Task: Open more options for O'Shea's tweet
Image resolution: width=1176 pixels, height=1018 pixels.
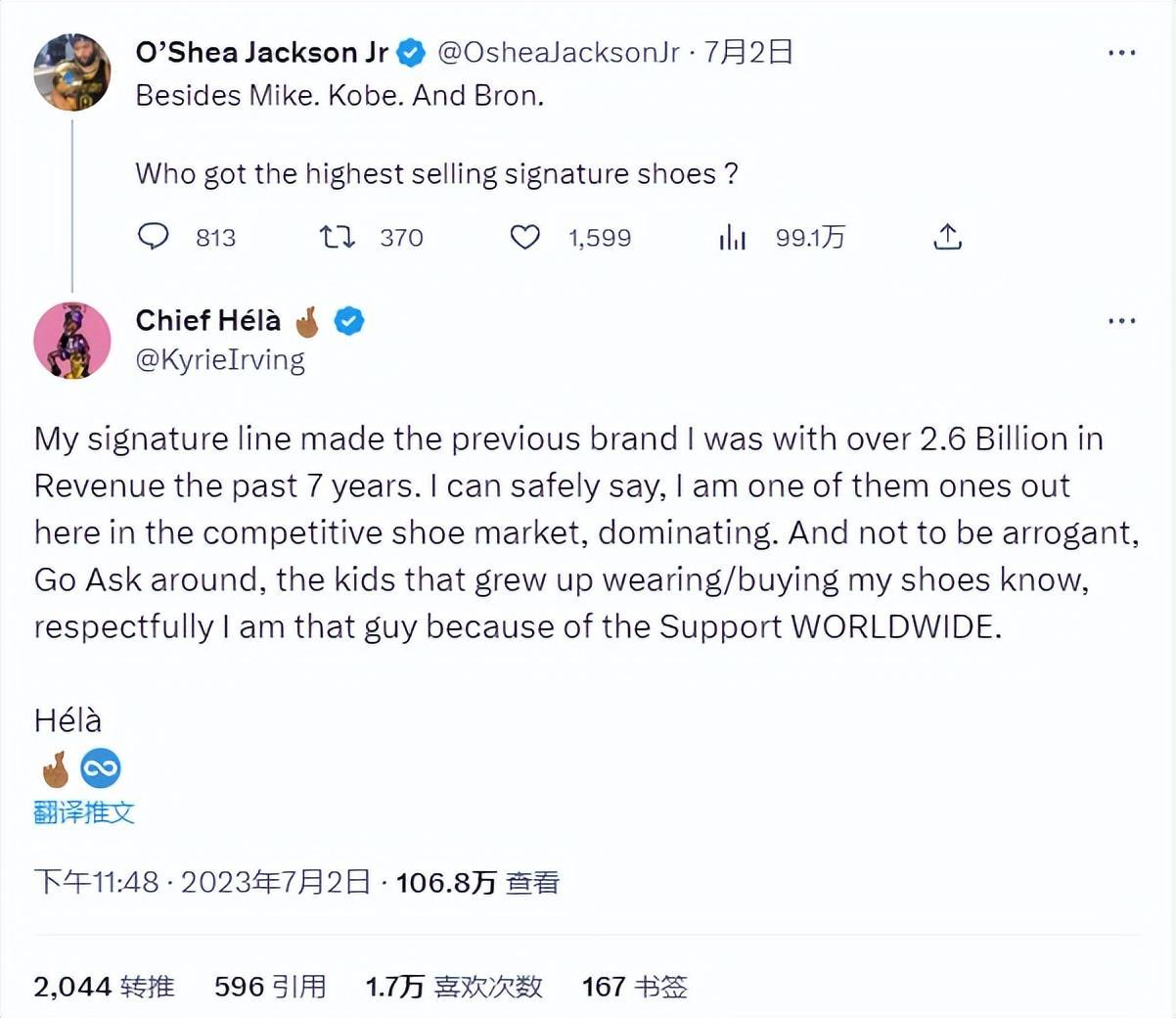Action: [1121, 52]
